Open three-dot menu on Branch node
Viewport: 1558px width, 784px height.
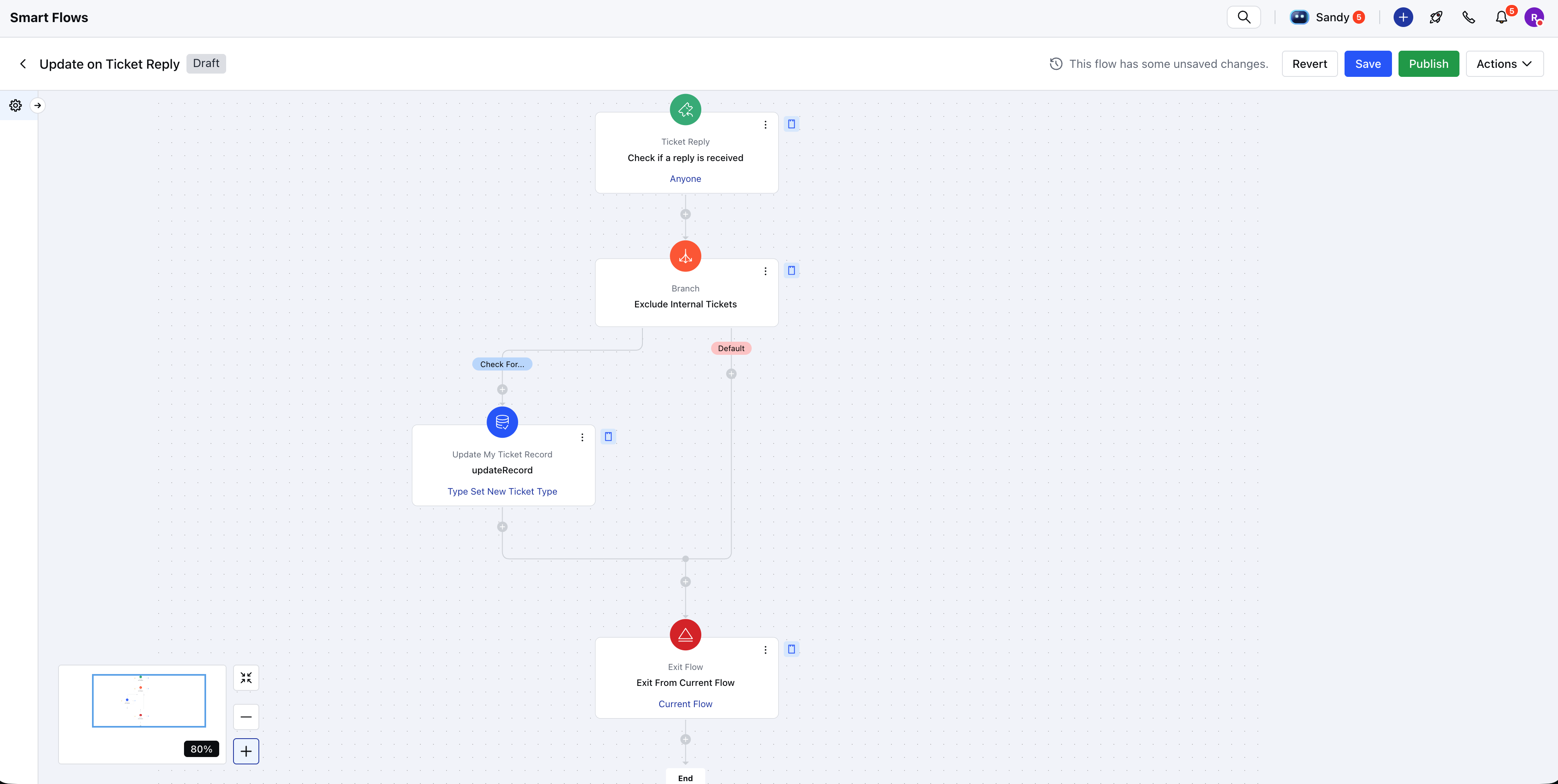tap(765, 271)
